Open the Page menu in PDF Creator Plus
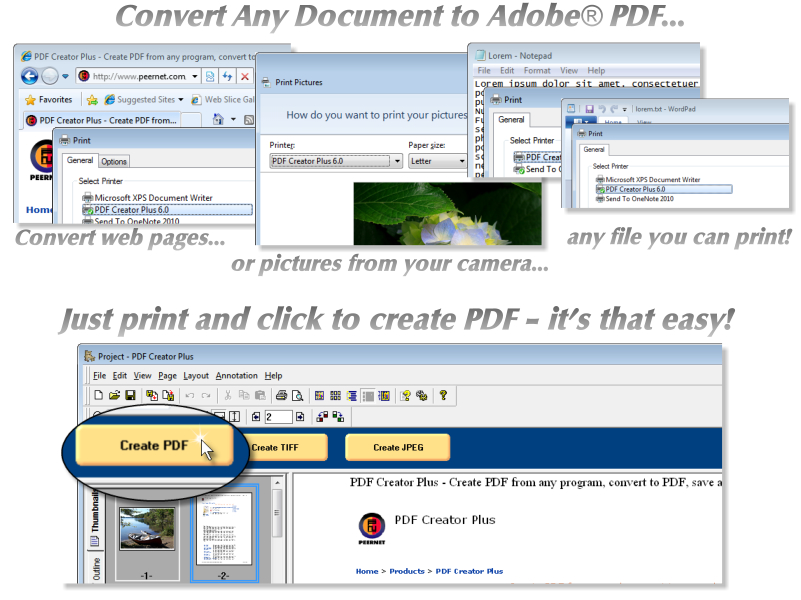The height and width of the screenshot is (600, 801). click(167, 376)
